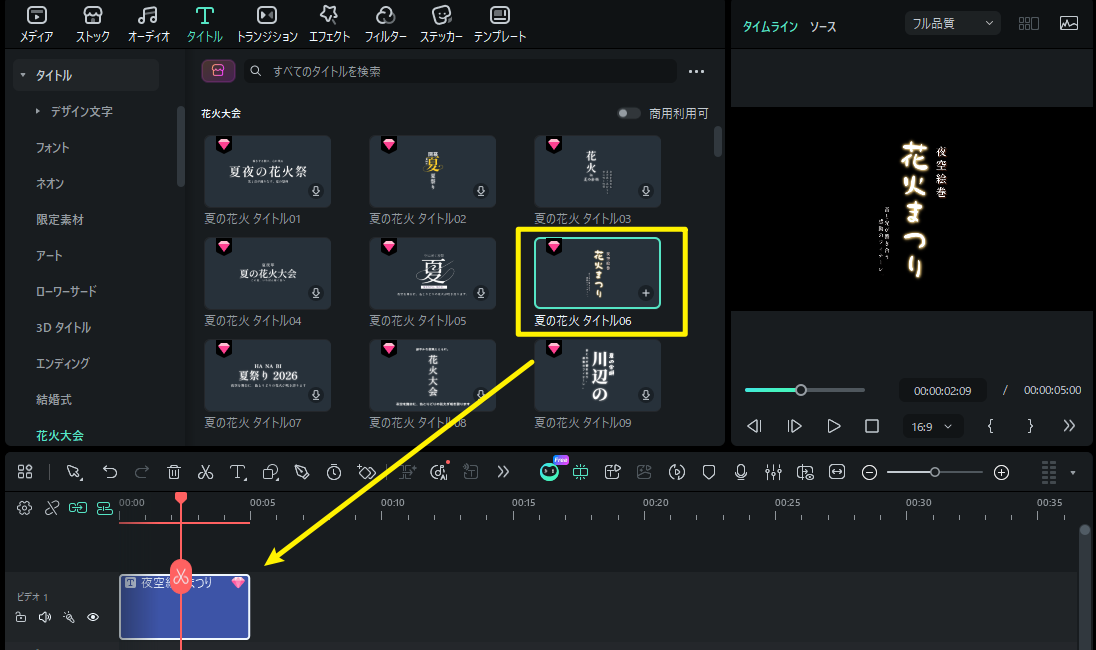
Task: Open the speed timer icon
Action: point(334,472)
